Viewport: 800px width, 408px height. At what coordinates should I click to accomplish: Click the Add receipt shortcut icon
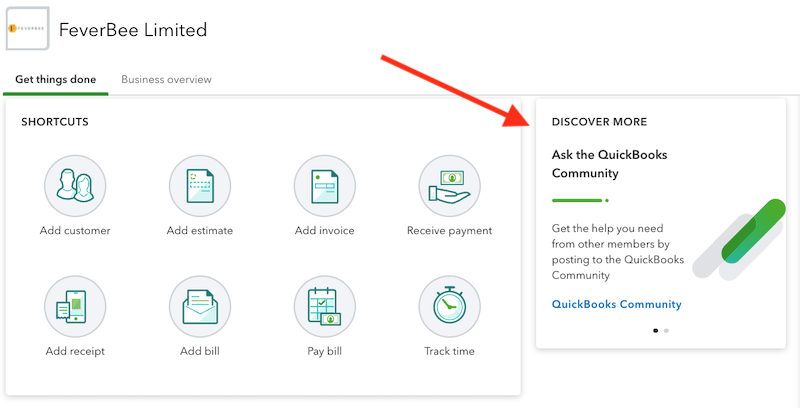tap(75, 307)
